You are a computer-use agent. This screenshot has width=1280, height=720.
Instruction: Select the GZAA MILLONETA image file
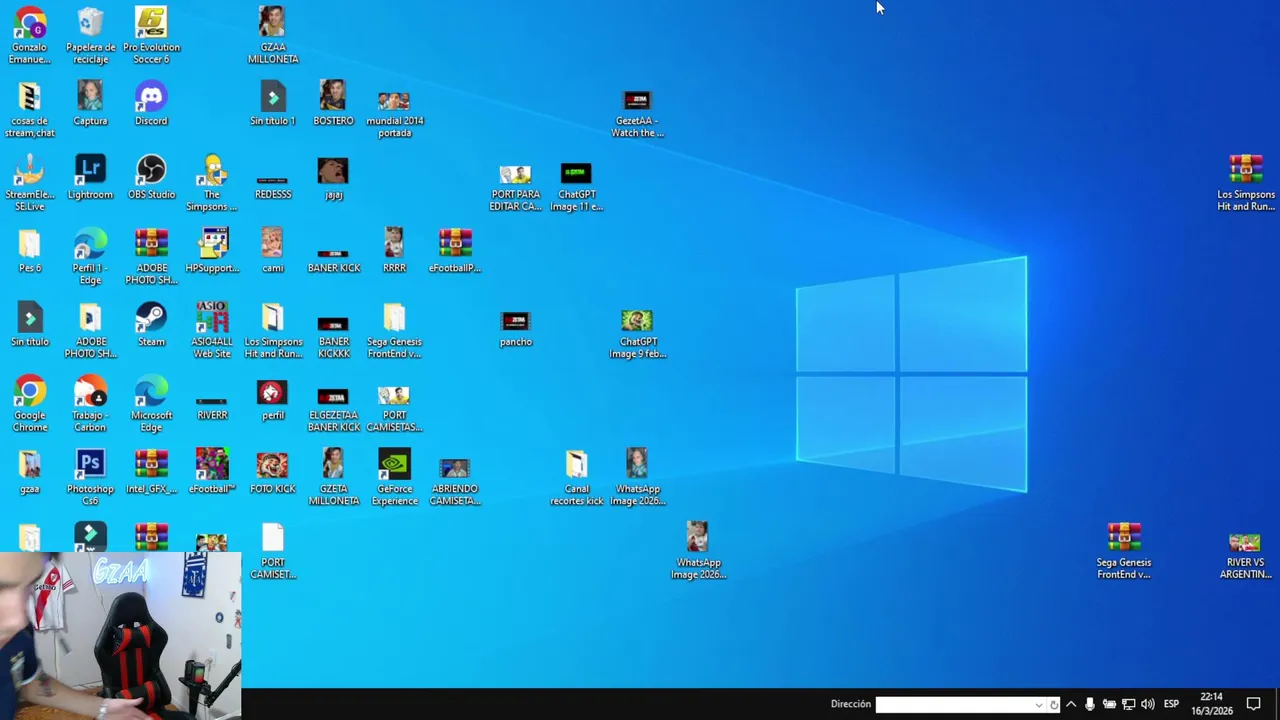click(x=272, y=35)
